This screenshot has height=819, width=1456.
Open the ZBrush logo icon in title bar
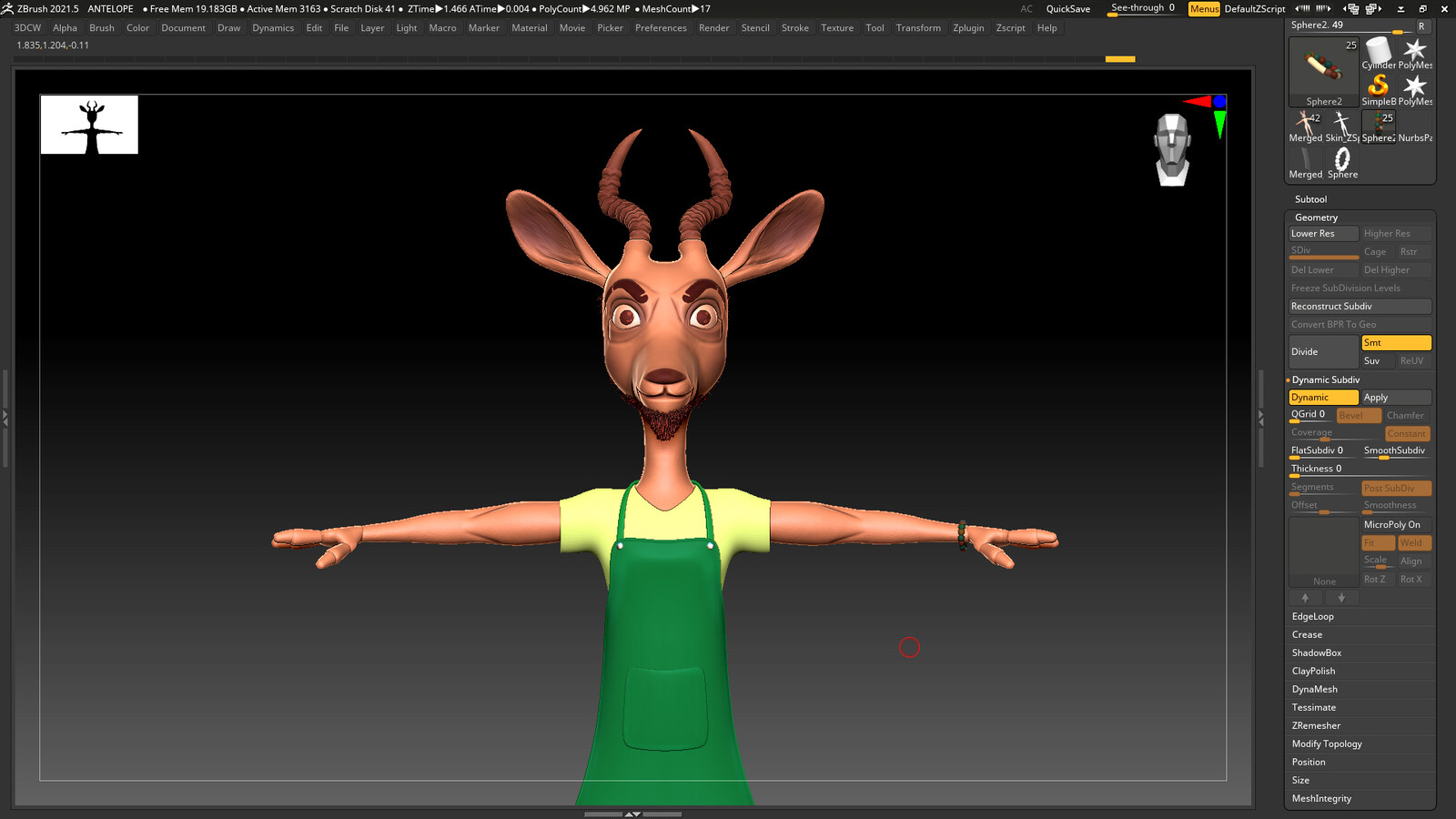(x=7, y=8)
